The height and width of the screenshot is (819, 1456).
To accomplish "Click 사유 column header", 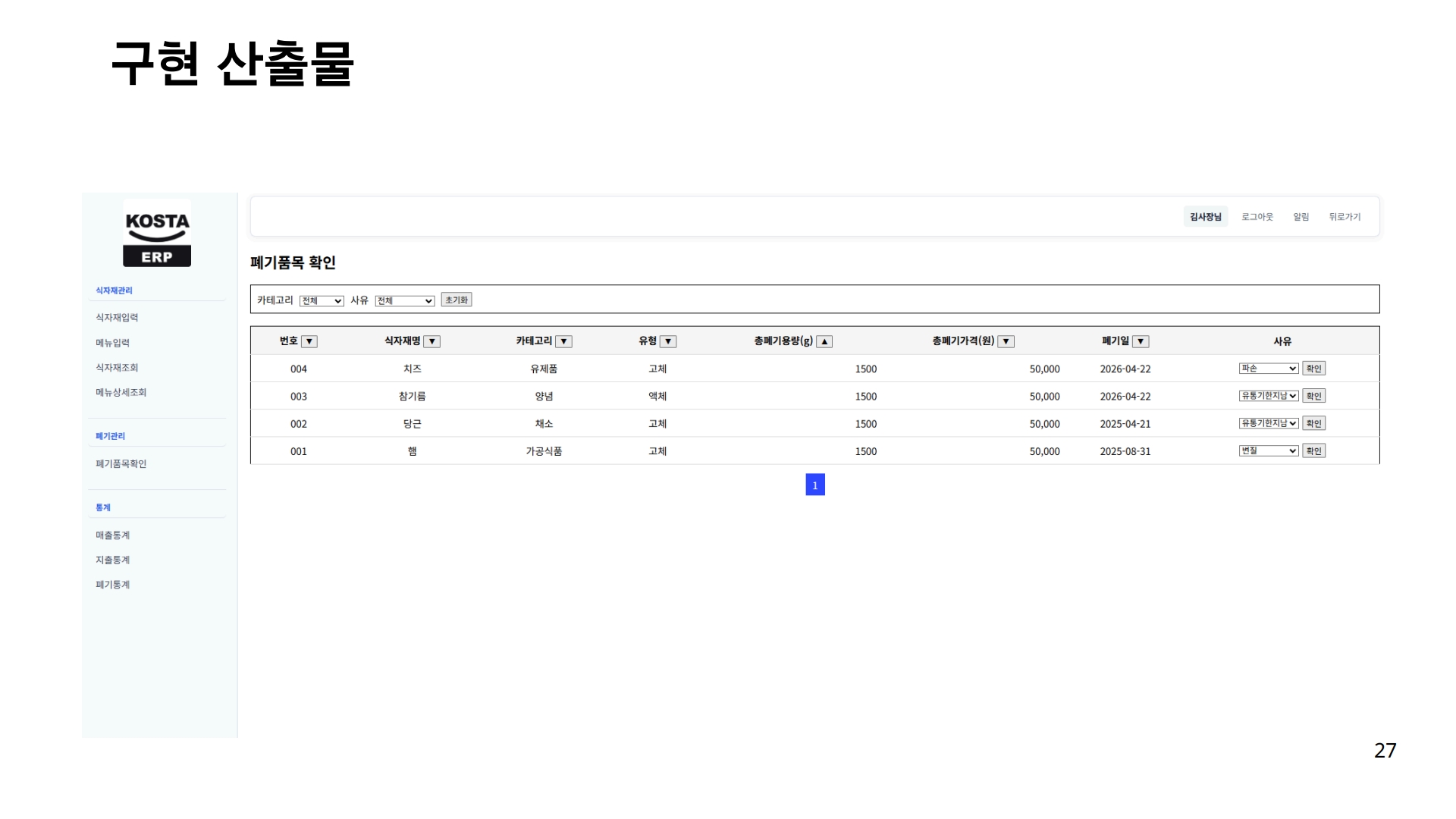I will pyautogui.click(x=1282, y=341).
